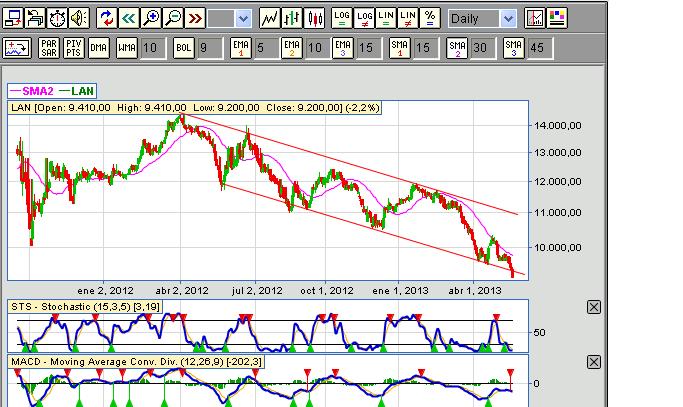The height and width of the screenshot is (407, 683).
Task: Click the stopwatch timer icon
Action: (57, 18)
